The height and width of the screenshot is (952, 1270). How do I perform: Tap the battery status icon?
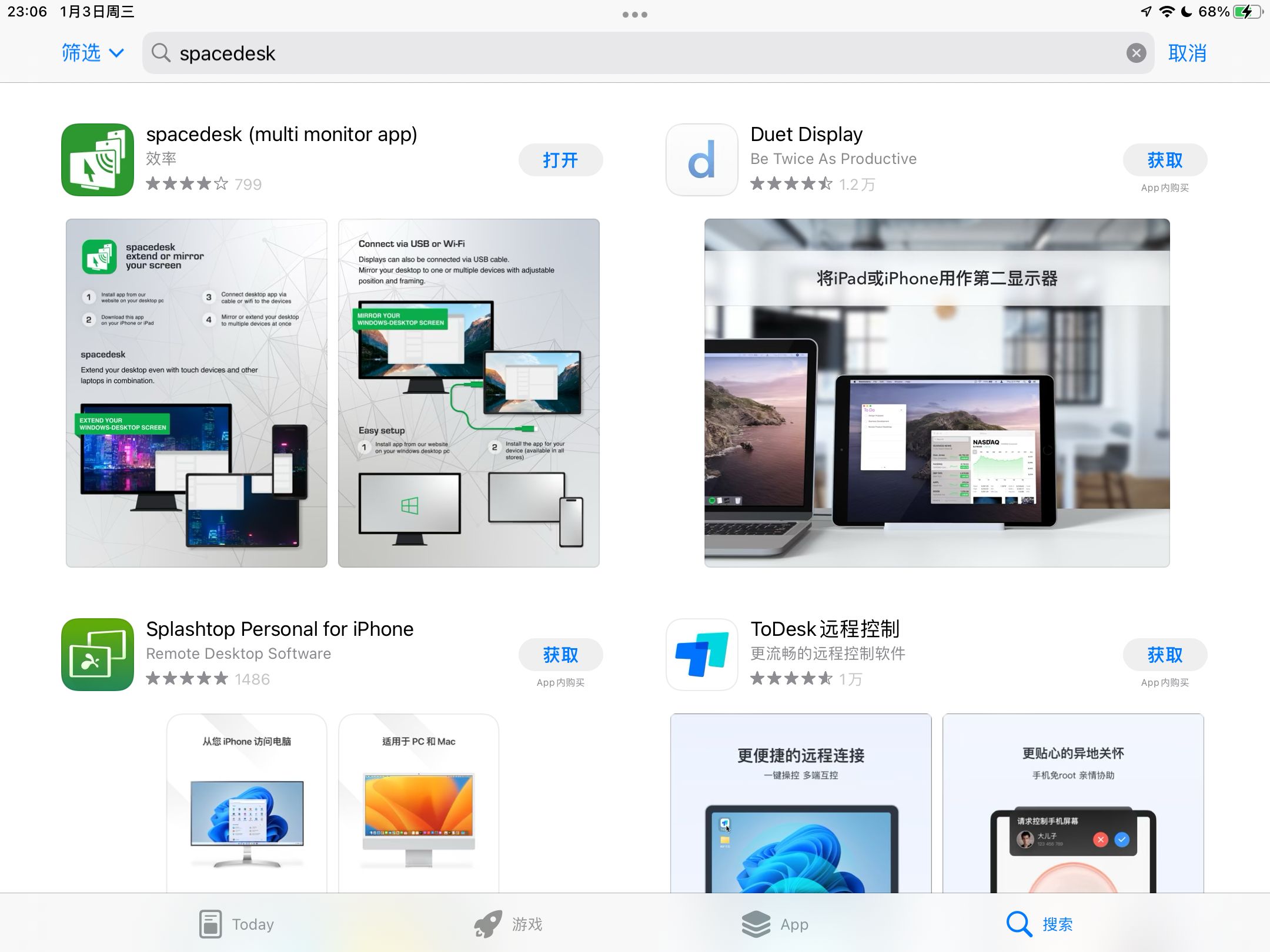tap(1246, 12)
